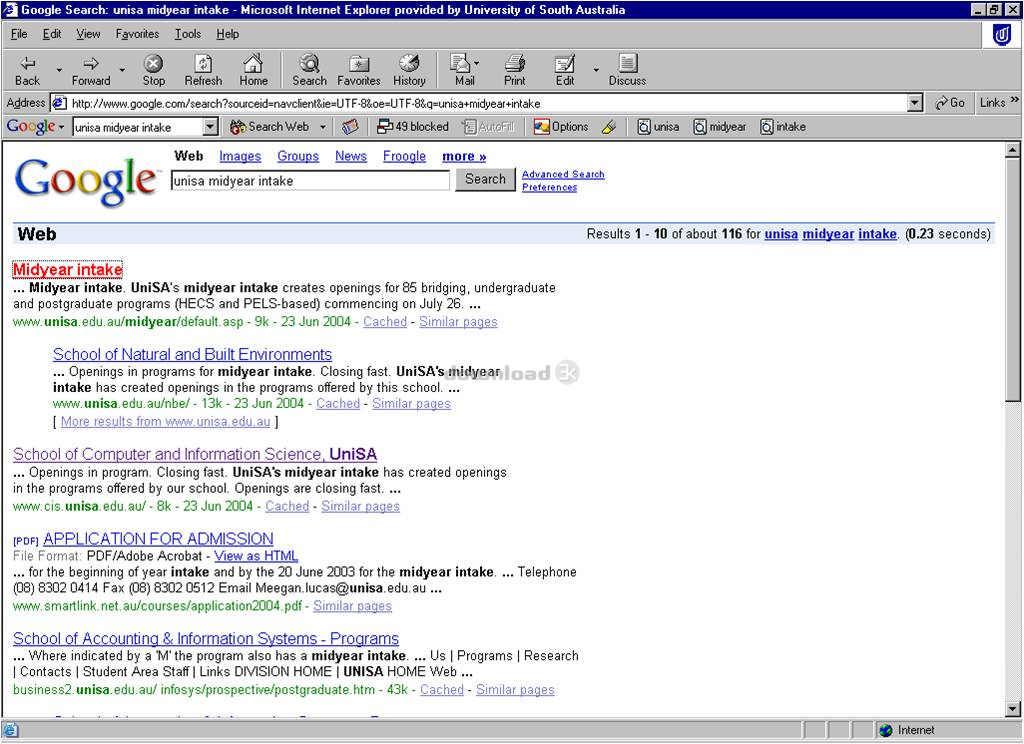
Task: Open the Back history dropdown arrow
Action: click(59, 70)
